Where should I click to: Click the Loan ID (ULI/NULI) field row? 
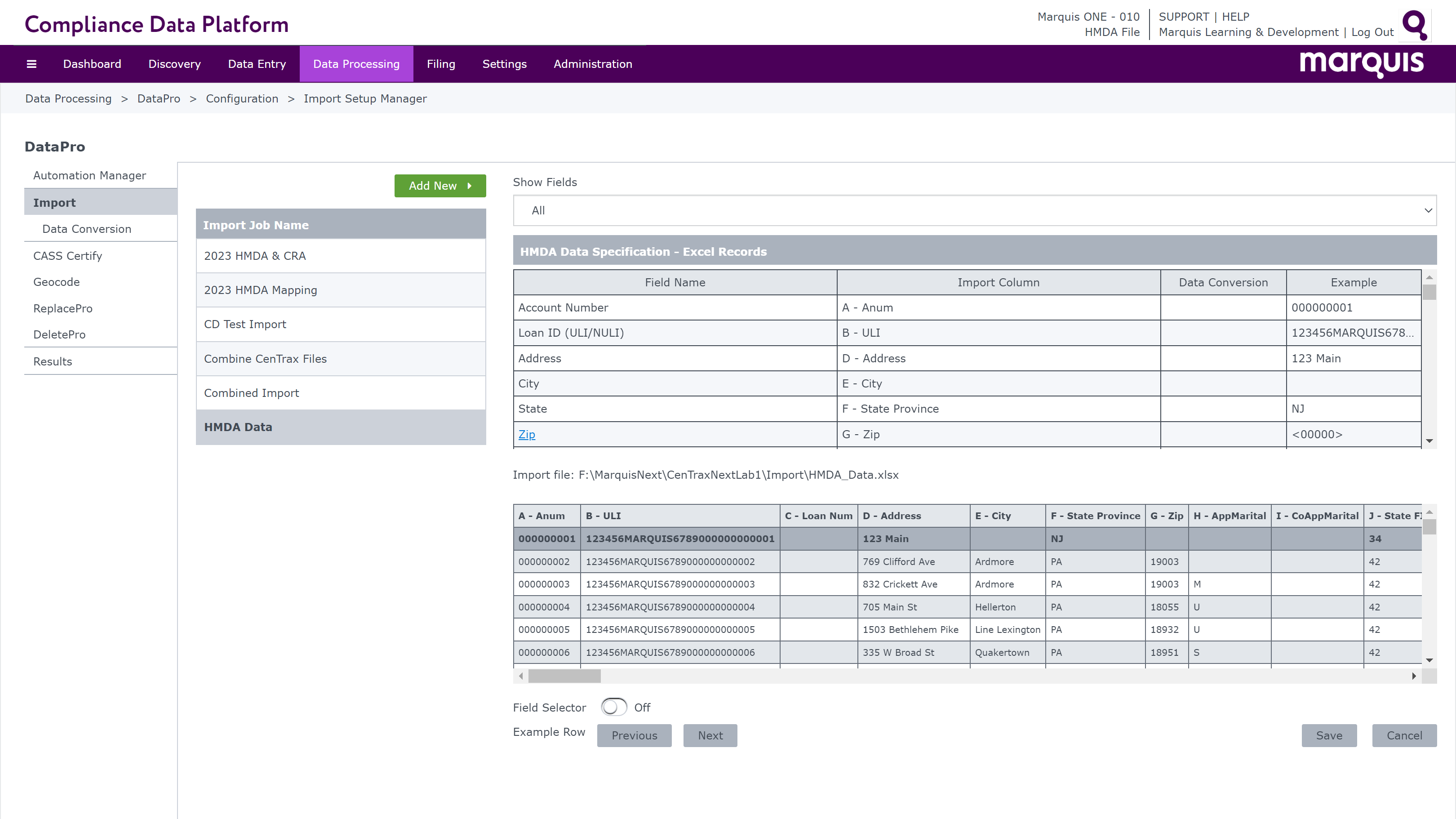tap(967, 333)
